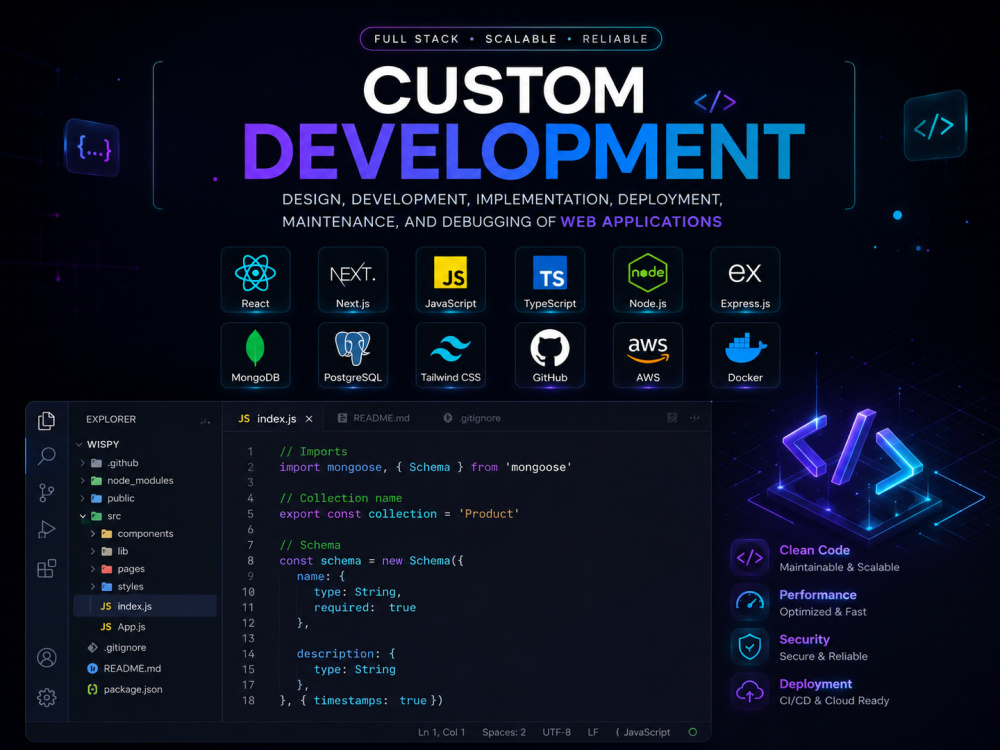The image size is (1000, 750).
Task: Open index.js in the file tree
Action: point(145,607)
